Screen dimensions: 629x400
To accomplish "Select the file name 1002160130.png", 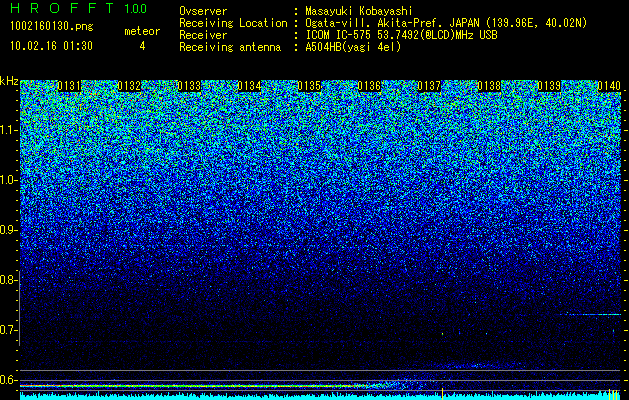I will (x=52, y=27).
